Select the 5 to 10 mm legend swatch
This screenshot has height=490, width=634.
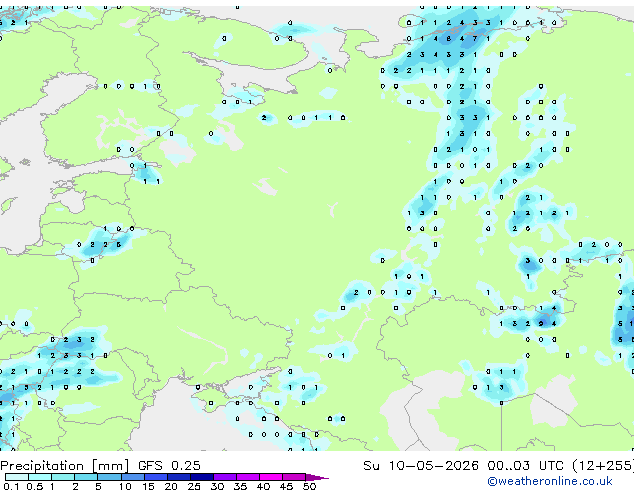point(109,477)
